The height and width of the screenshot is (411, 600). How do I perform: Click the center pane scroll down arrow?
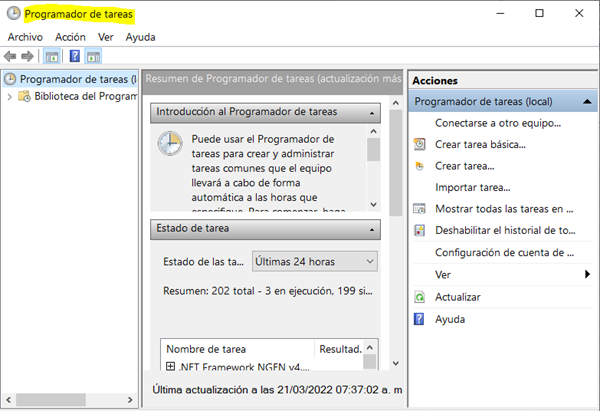[x=396, y=363]
